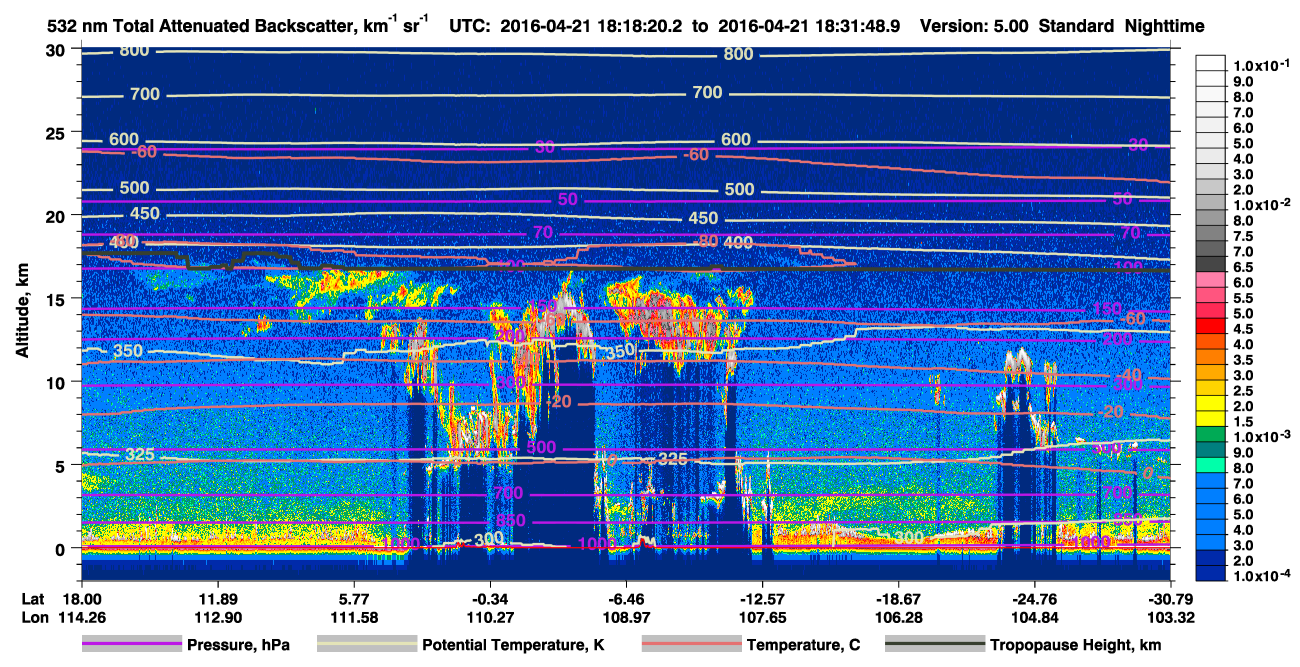Click the Temperature, C orange legend line
The height and width of the screenshot is (667, 1300).
point(691,645)
